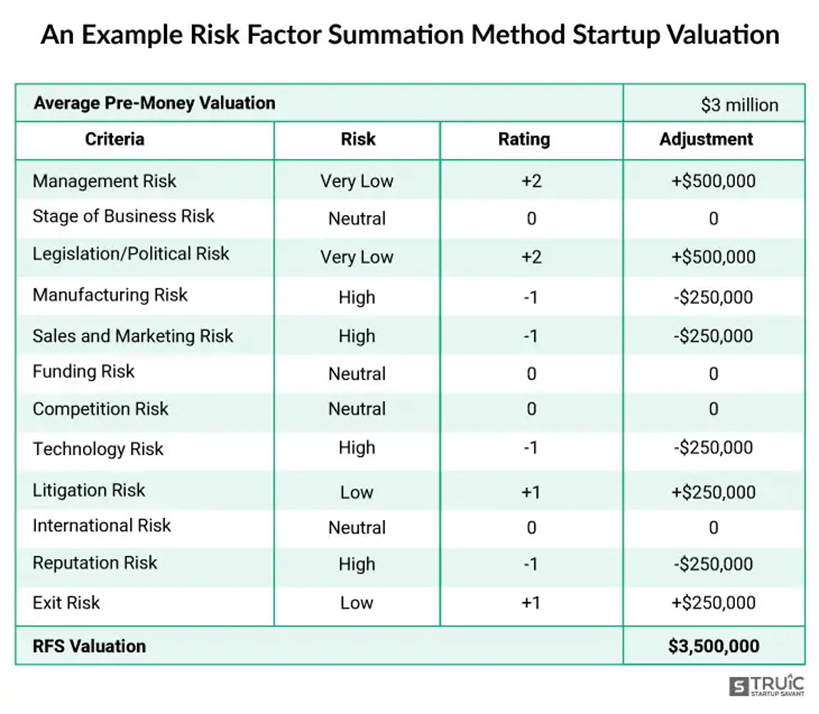Viewport: 819px width, 714px height.
Task: Click the Exit Risk row label
Action: pyautogui.click(x=66, y=603)
